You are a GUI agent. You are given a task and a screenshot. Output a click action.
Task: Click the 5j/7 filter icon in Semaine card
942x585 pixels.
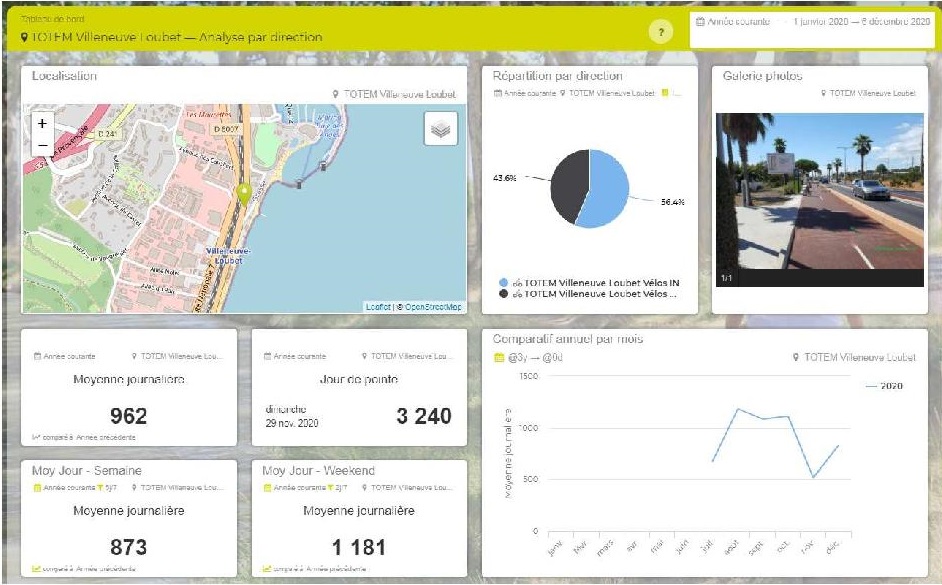click(x=100, y=488)
